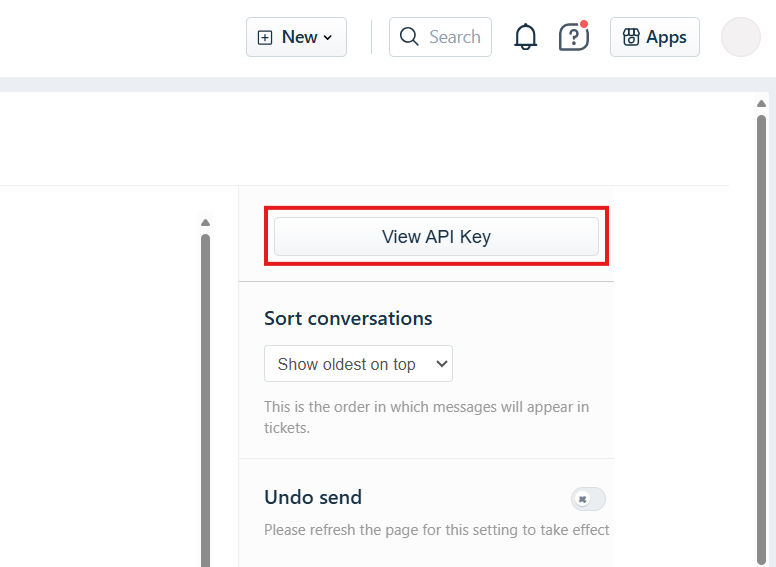Click the magnifying glass search icon
Screen dimensions: 776x567
pyautogui.click(x=409, y=37)
